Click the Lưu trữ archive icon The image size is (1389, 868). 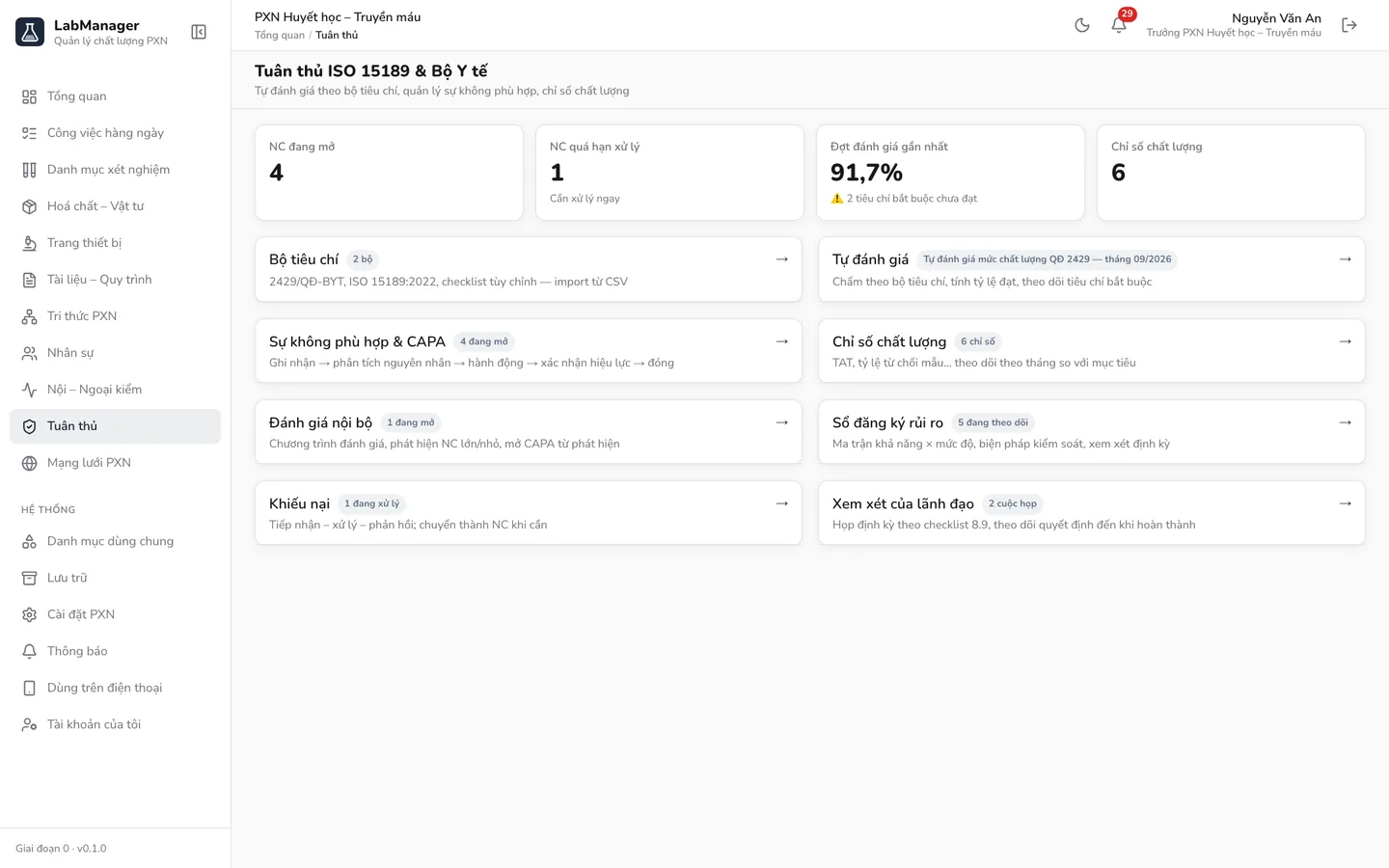(x=30, y=578)
